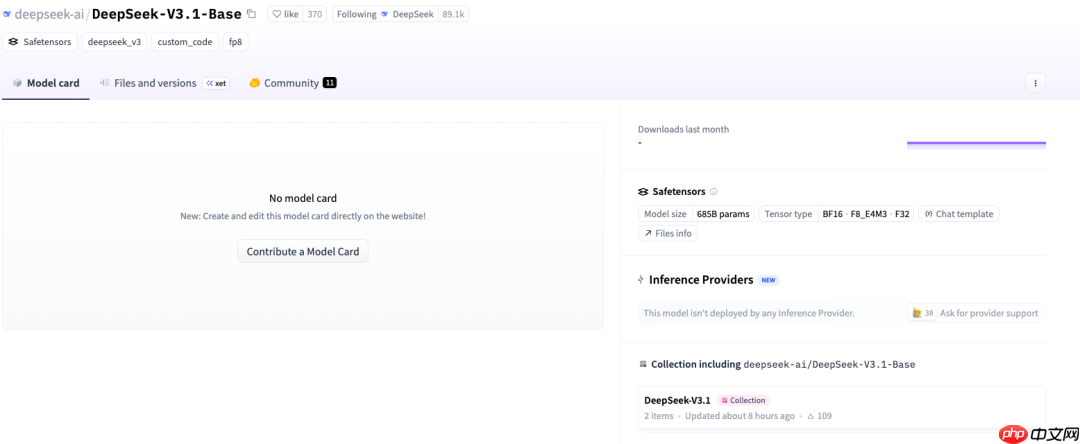Open the 370 likes count
Viewport: 1080px width, 444px height.
click(x=314, y=14)
